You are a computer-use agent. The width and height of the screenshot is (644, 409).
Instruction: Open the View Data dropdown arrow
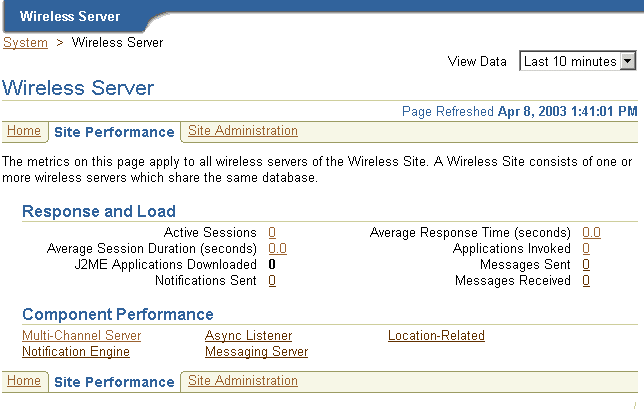(627, 61)
